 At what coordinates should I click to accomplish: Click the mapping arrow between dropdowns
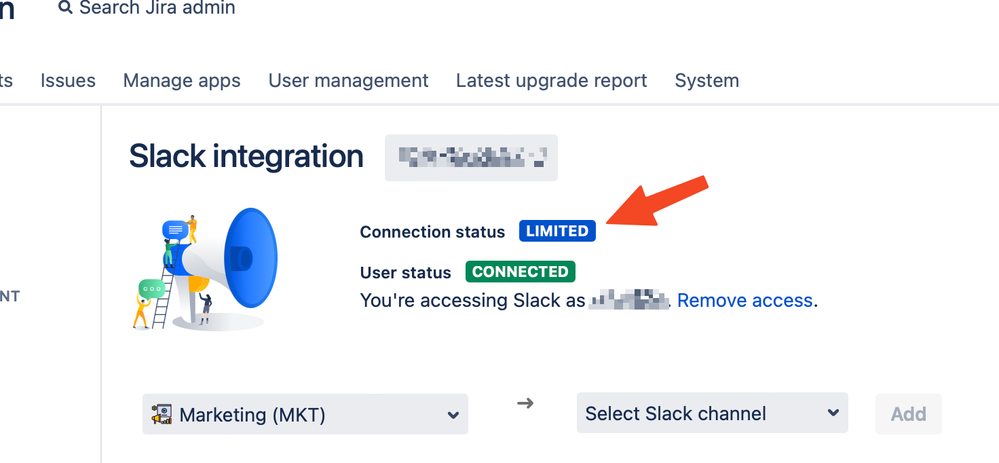(x=525, y=403)
